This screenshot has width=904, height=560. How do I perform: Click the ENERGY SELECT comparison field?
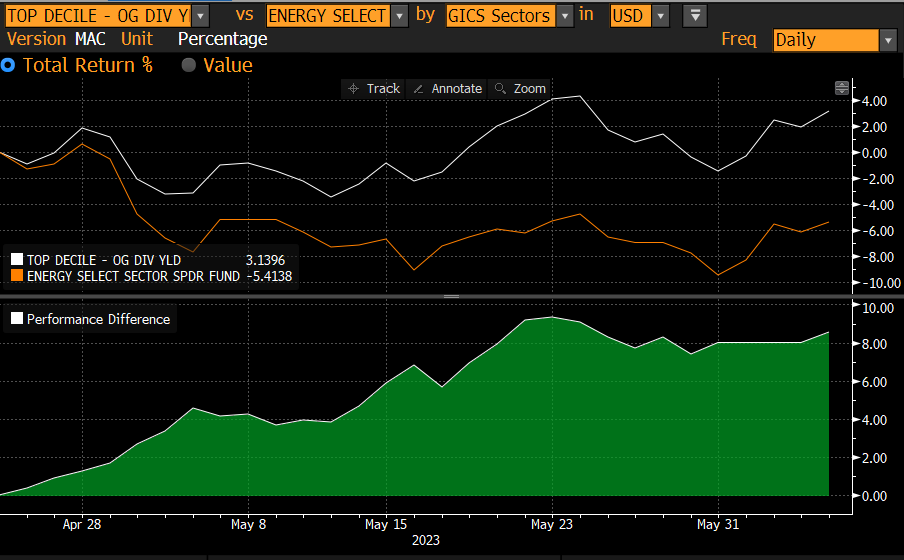[328, 16]
